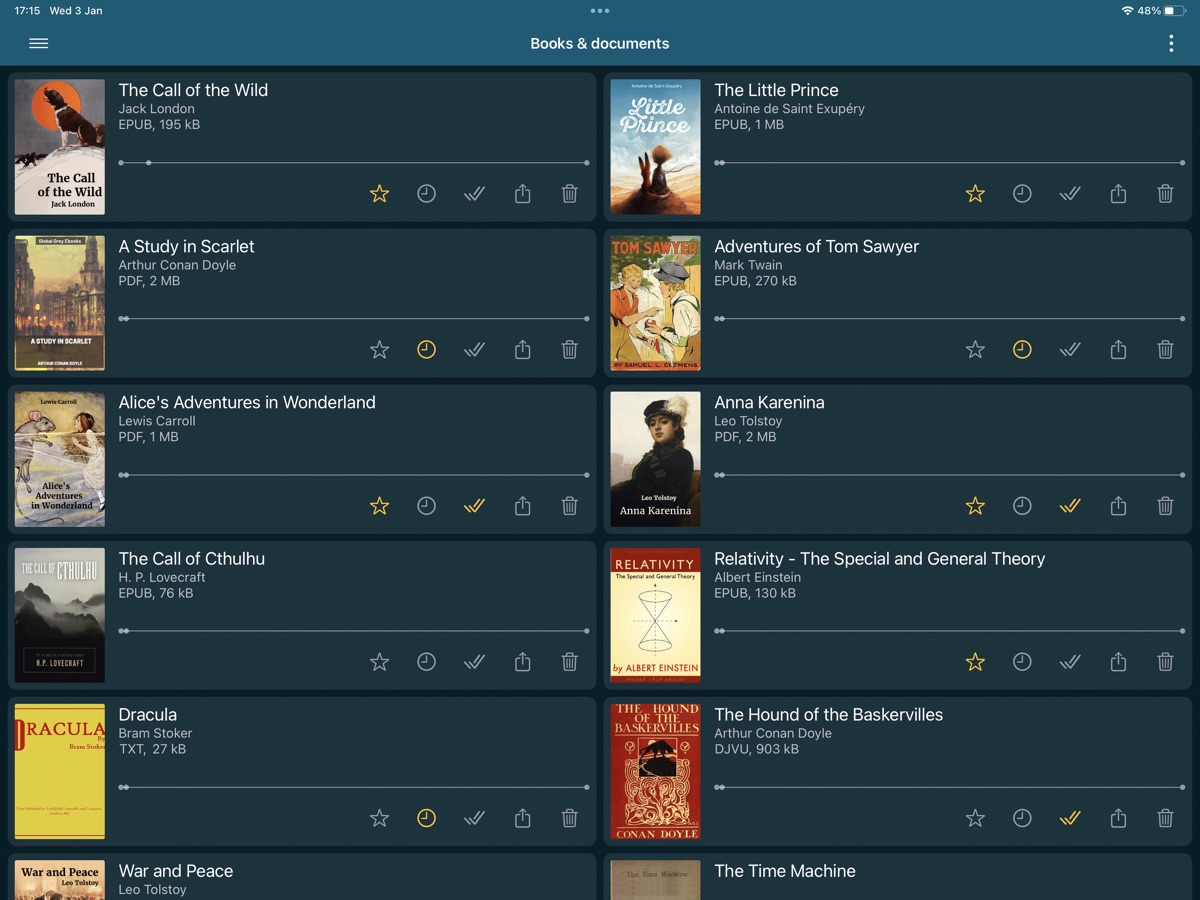This screenshot has width=1200, height=900.
Task: Delete Anna Karenina from library
Action: pyautogui.click(x=1165, y=506)
